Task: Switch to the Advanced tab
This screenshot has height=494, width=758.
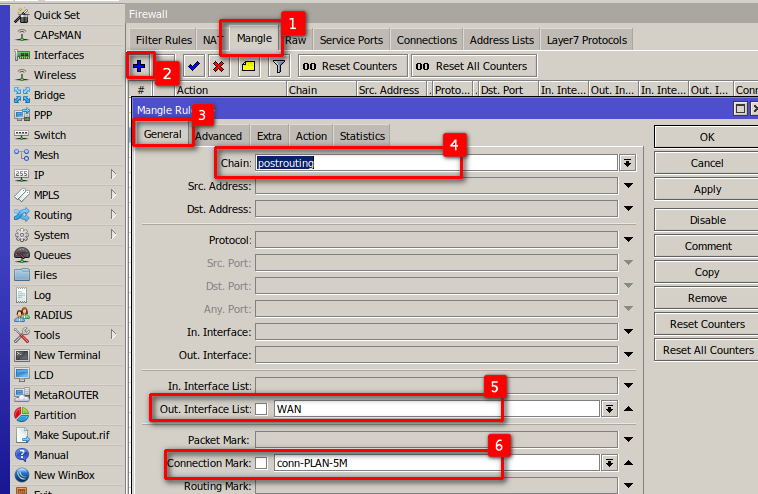Action: pyautogui.click(x=218, y=136)
